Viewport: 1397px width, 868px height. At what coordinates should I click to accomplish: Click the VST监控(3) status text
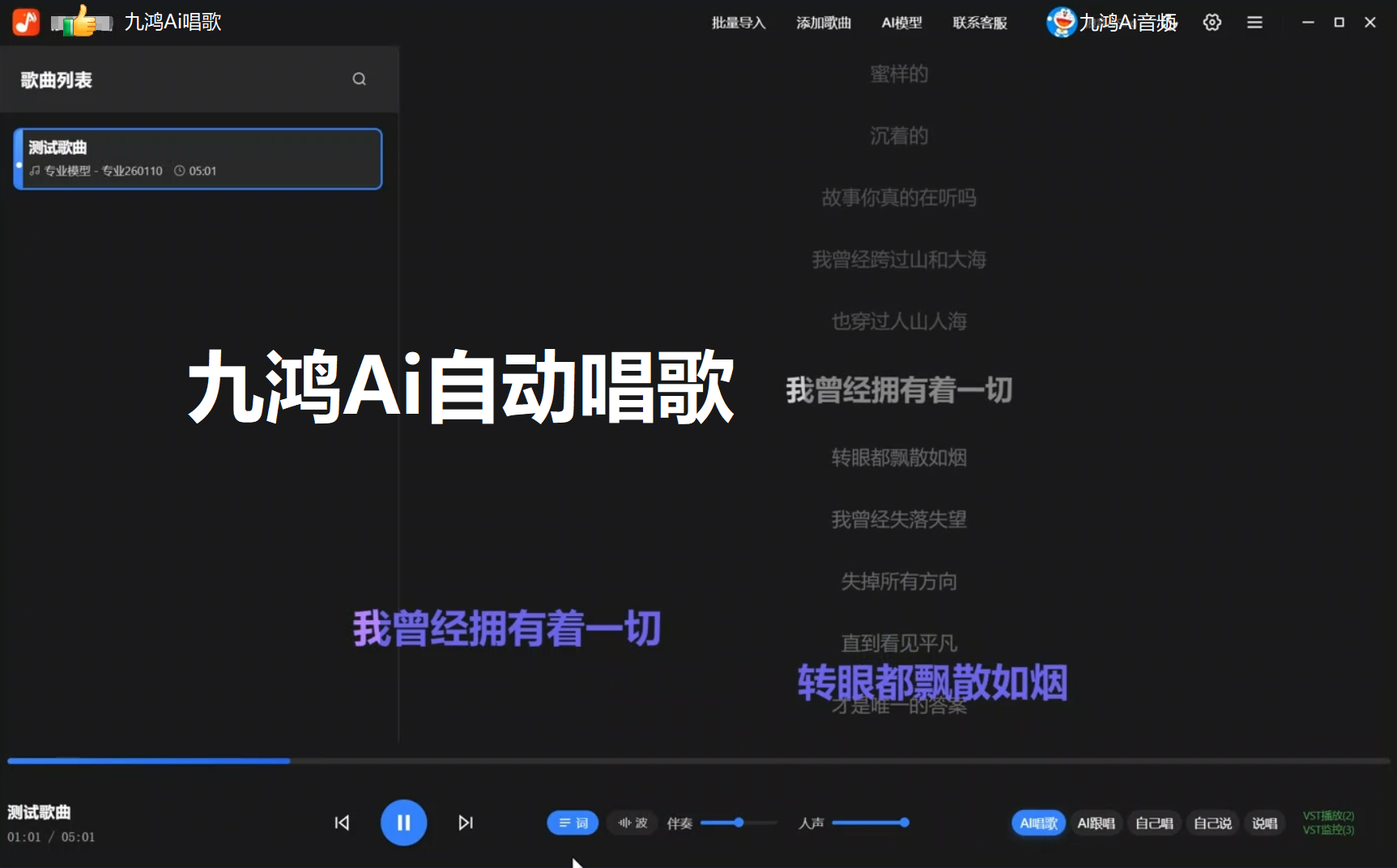[1328, 830]
